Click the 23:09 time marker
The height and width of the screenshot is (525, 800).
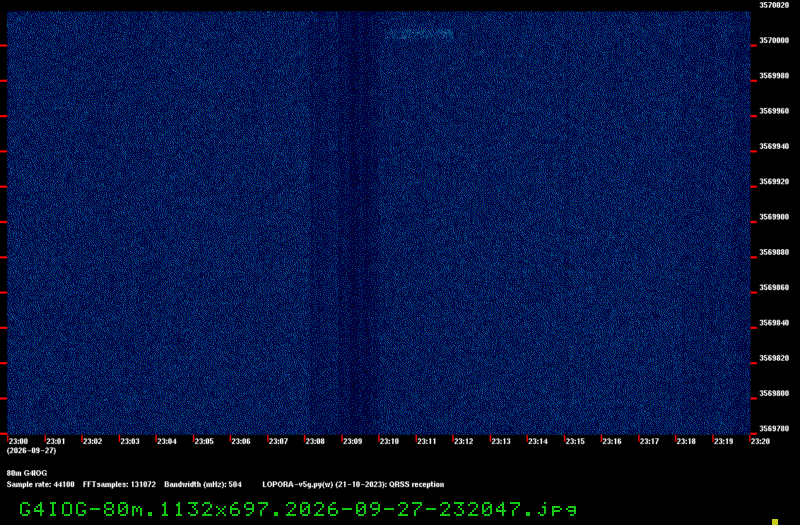click(x=353, y=441)
